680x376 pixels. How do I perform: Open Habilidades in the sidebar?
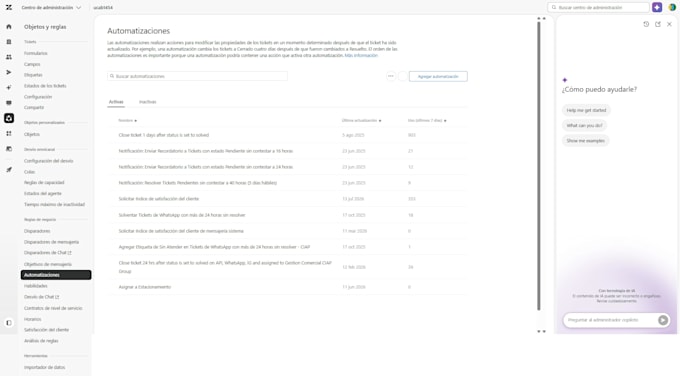point(36,286)
